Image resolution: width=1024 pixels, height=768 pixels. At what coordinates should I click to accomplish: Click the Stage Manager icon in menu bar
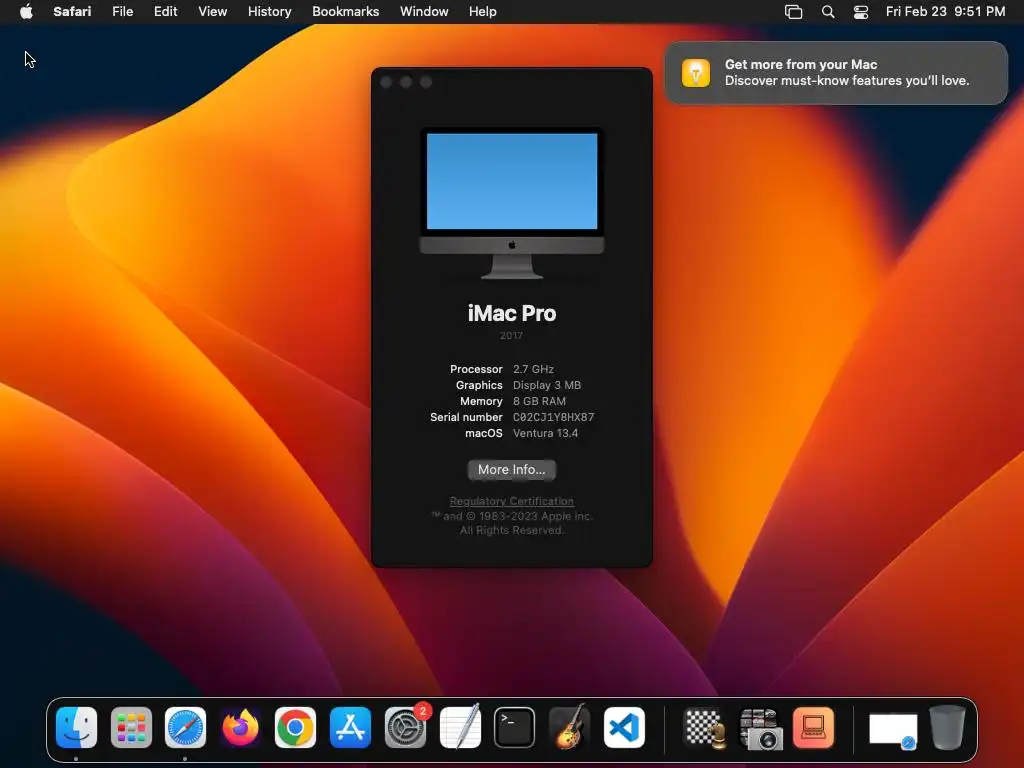793,12
